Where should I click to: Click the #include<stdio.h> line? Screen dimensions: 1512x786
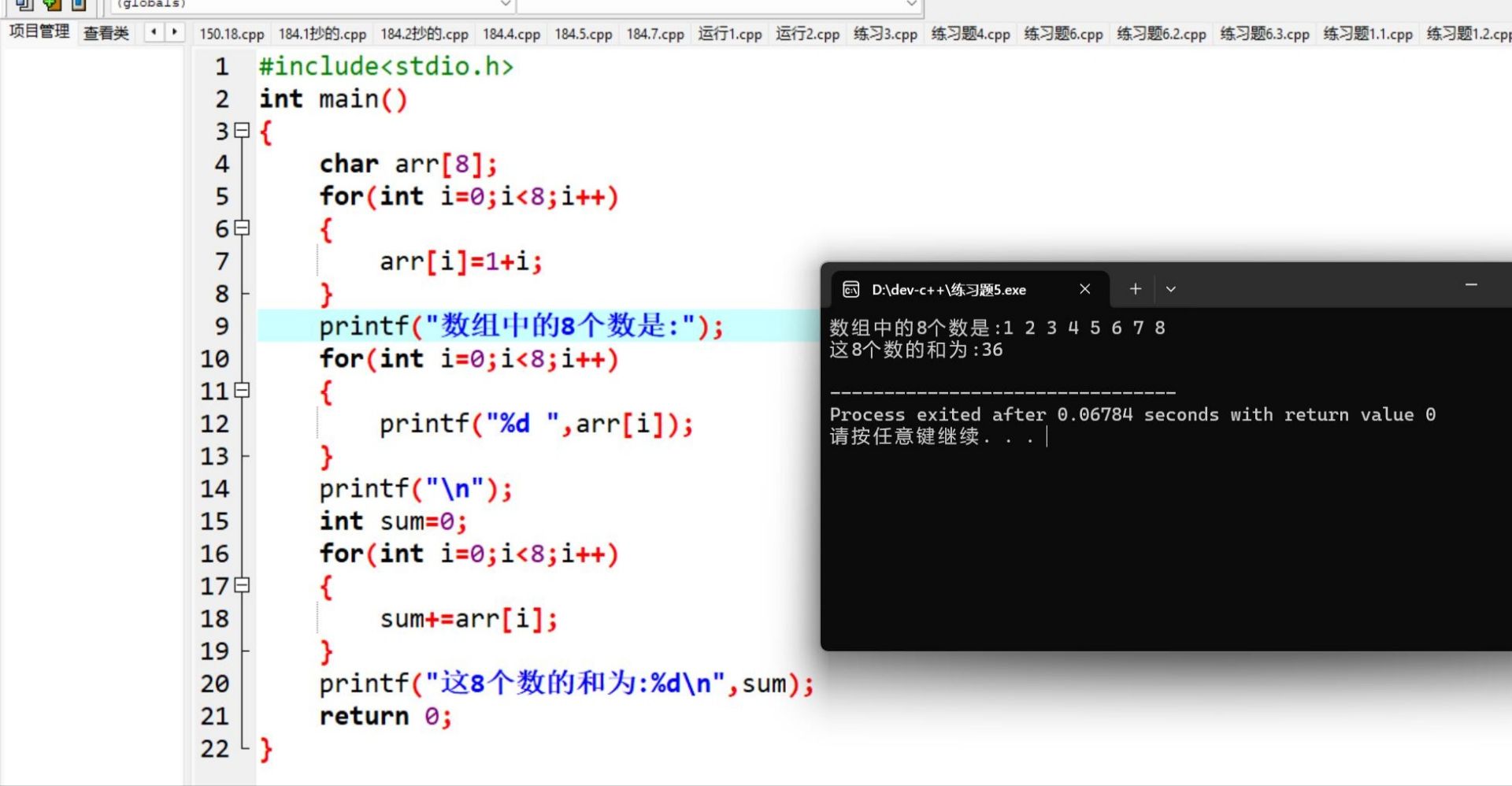386,67
